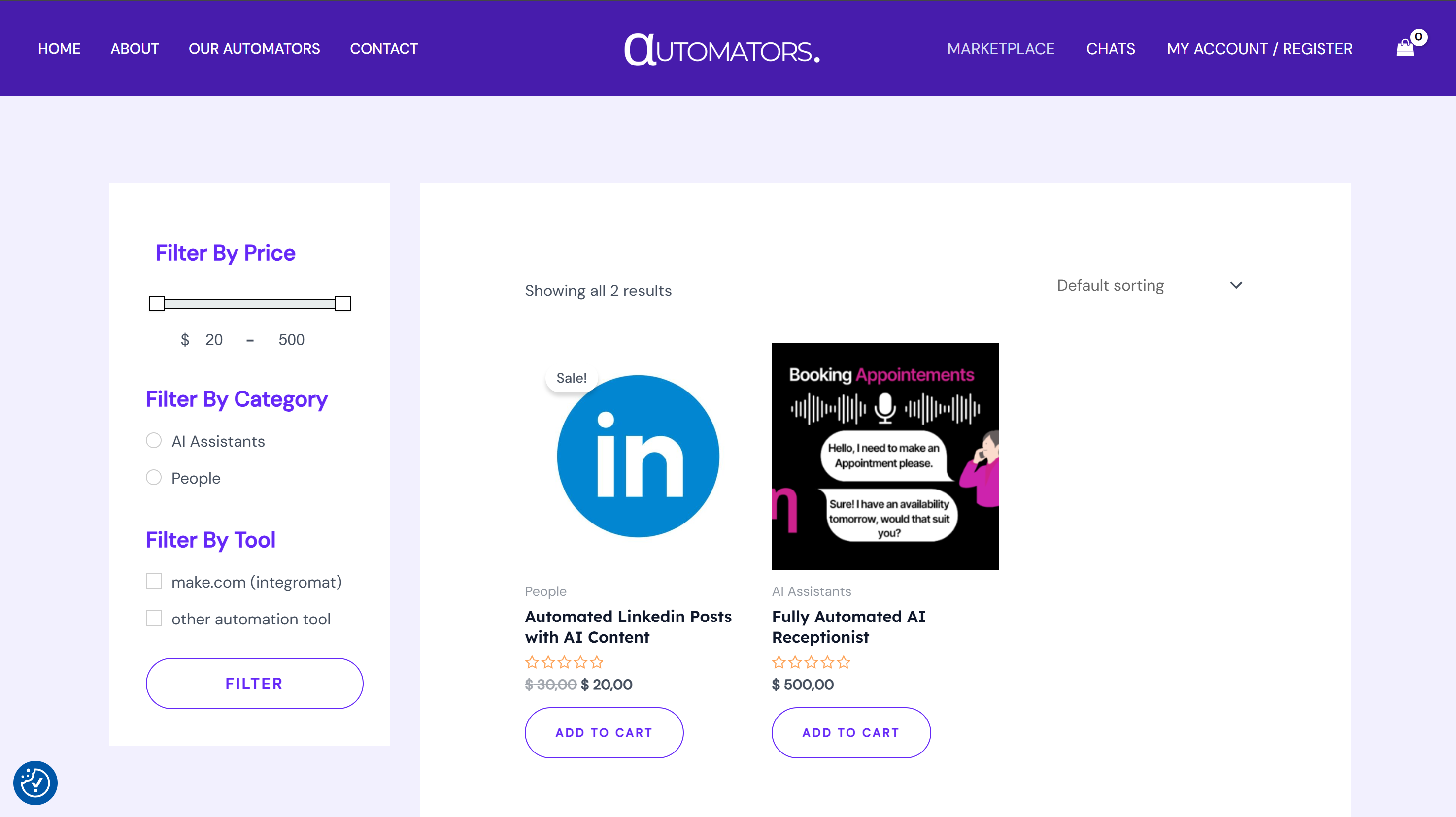Check the other automation tool checkbox
The image size is (1456, 817).
[x=154, y=618]
